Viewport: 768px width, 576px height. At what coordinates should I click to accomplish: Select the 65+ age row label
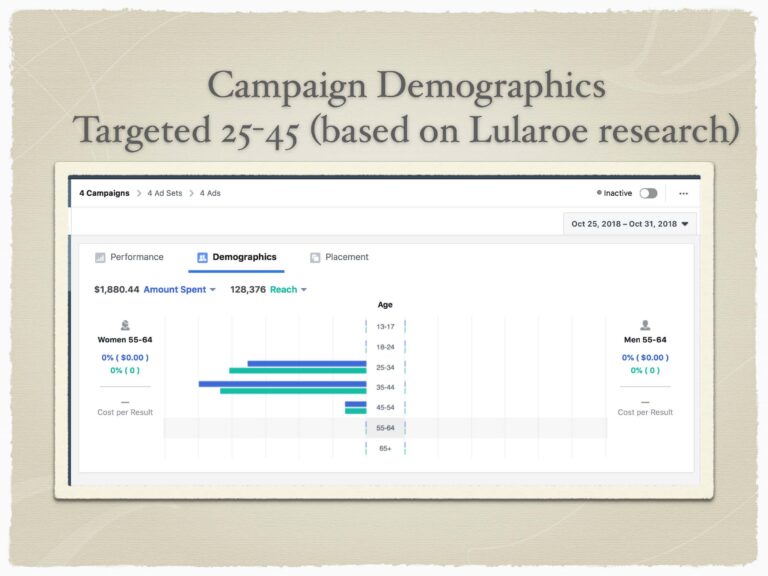pyautogui.click(x=385, y=449)
